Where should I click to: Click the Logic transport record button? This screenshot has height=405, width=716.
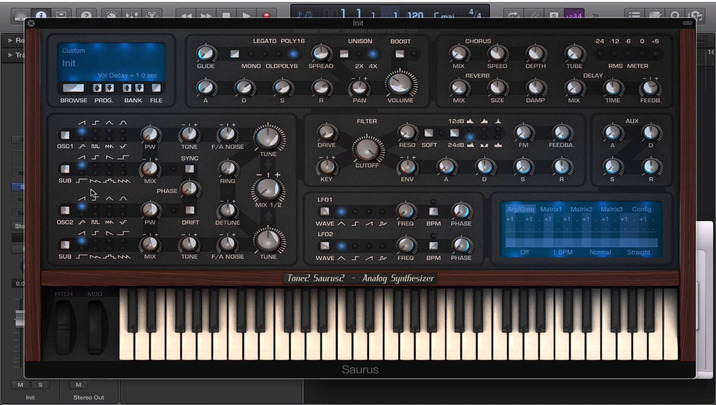267,15
